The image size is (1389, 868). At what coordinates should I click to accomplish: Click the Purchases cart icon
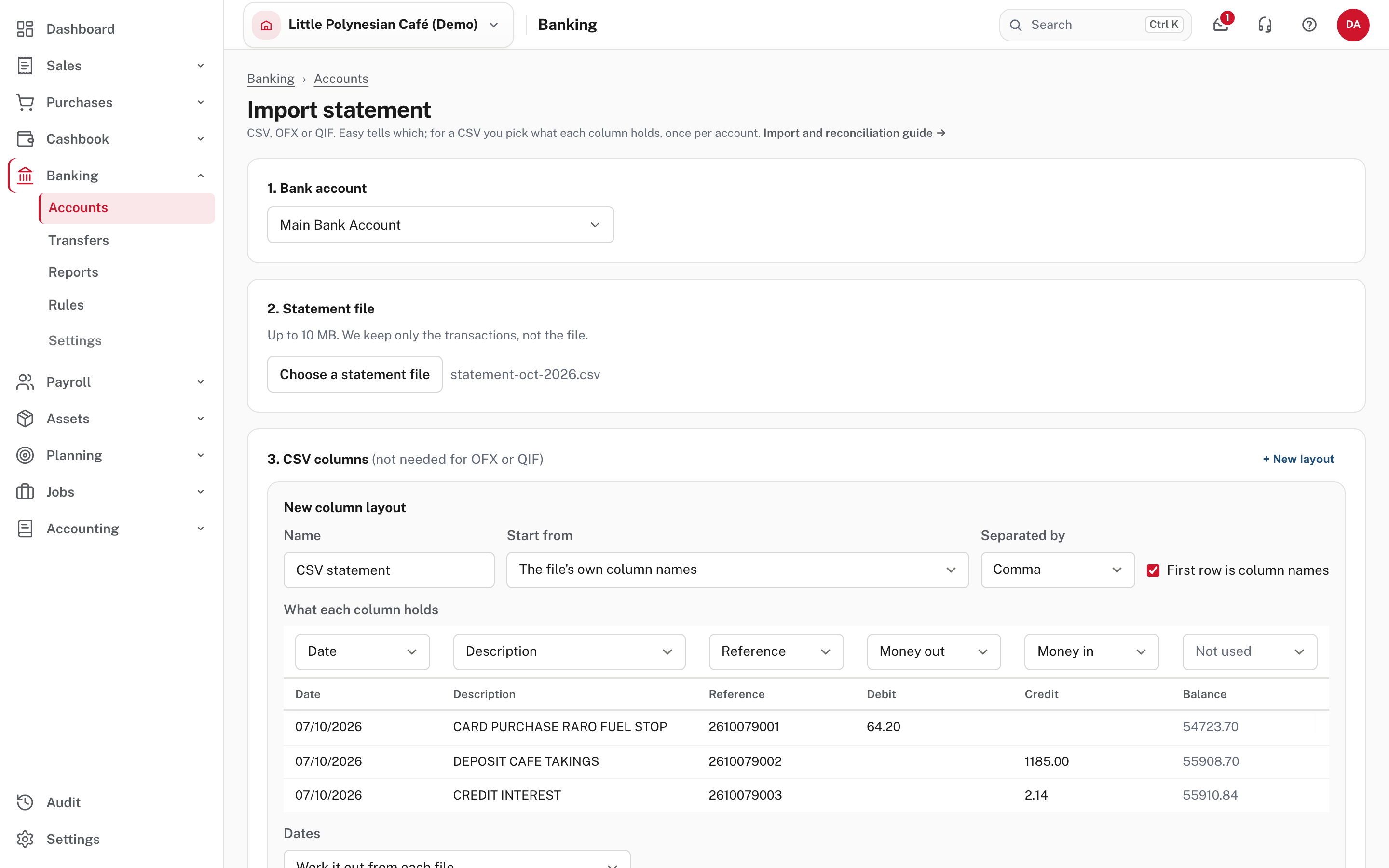25,102
